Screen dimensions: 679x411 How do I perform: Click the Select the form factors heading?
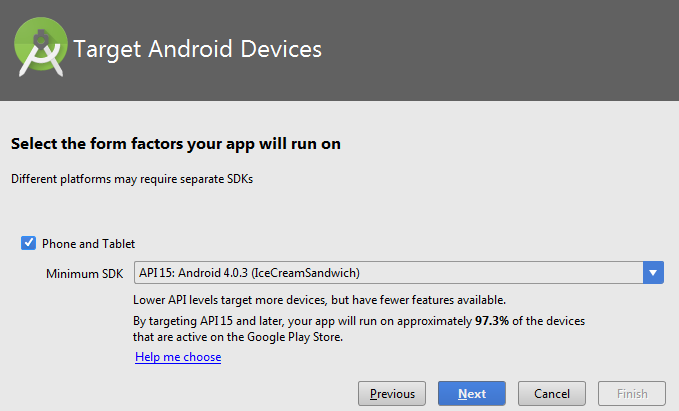[176, 144]
